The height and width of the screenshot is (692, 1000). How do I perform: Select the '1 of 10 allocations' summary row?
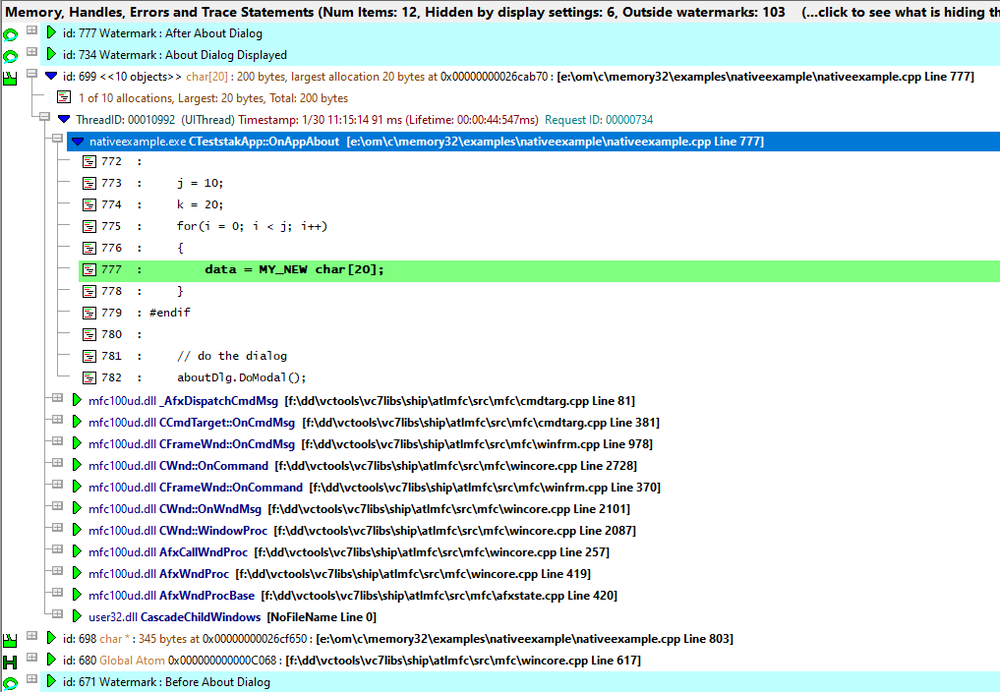[x=213, y=98]
